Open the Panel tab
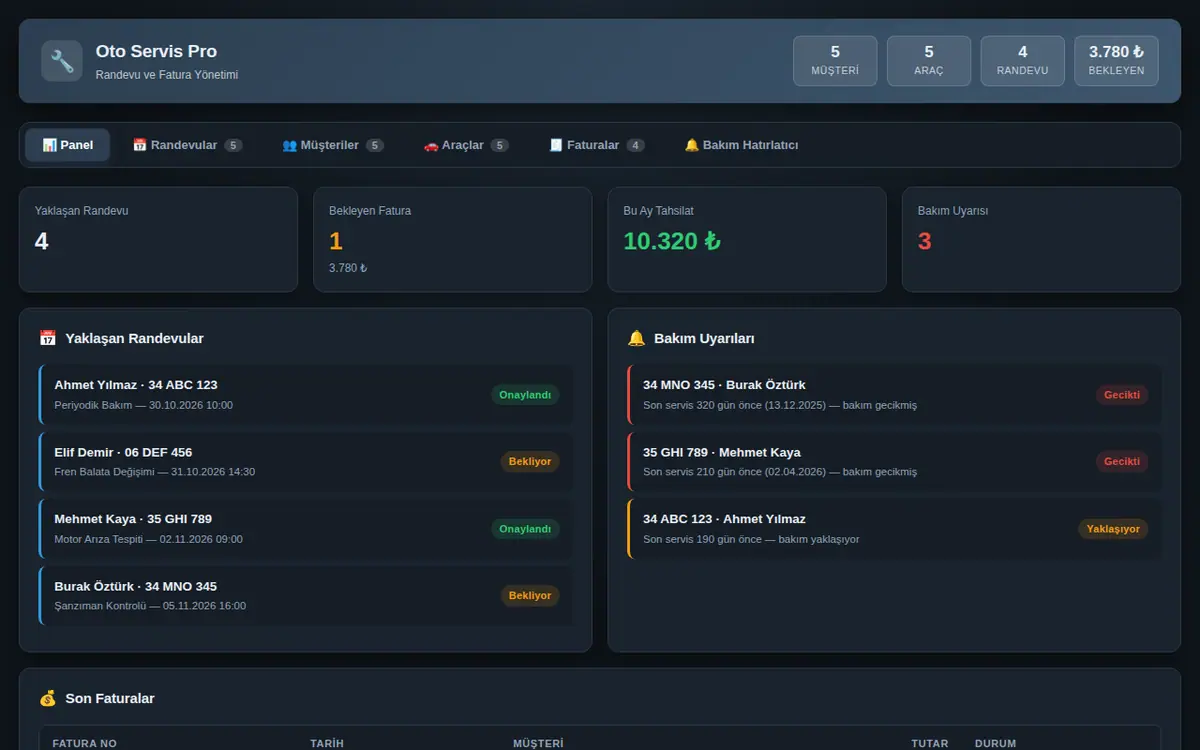The image size is (1200, 750). 68,145
